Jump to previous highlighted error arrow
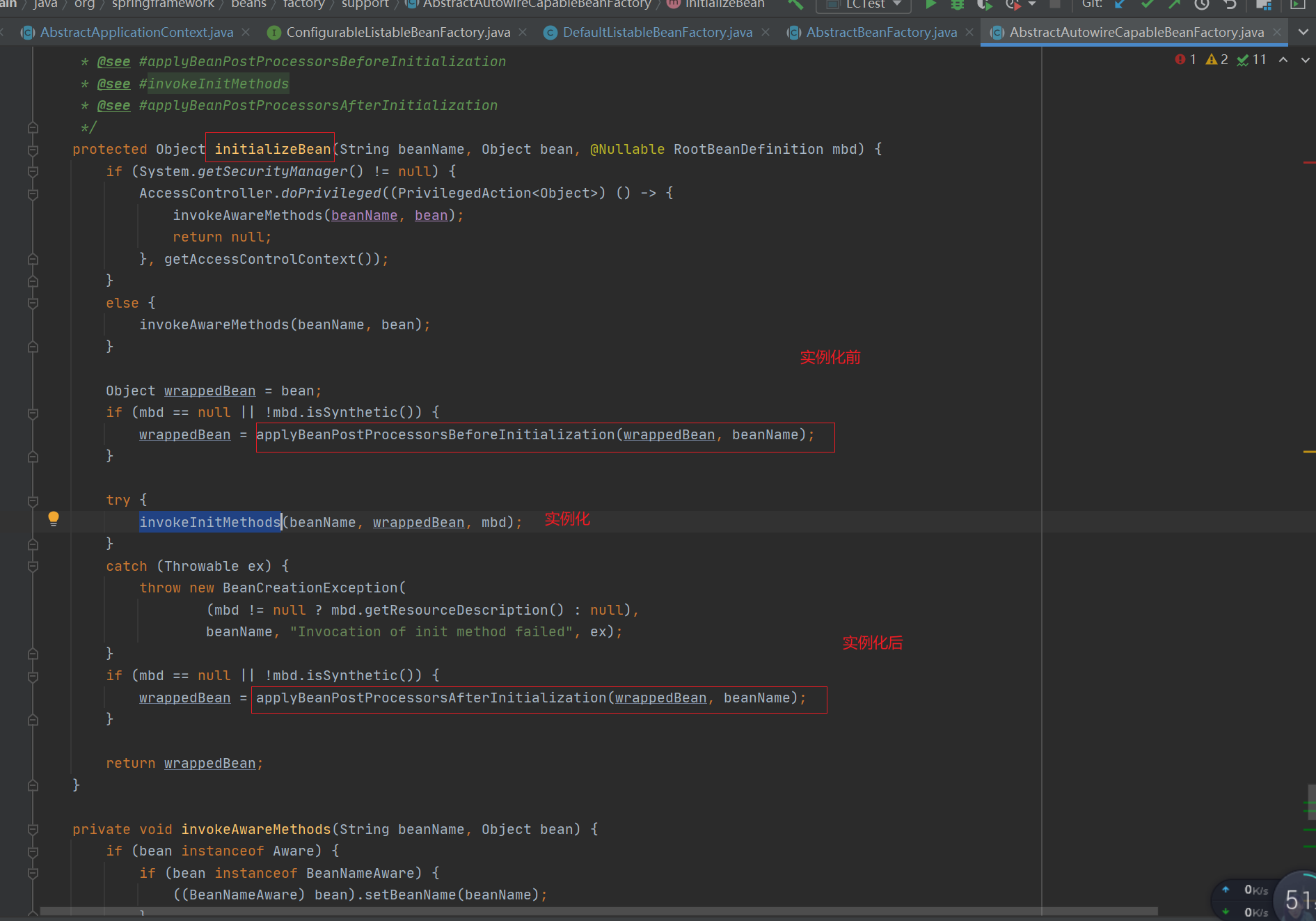1316x921 pixels. tap(1283, 60)
